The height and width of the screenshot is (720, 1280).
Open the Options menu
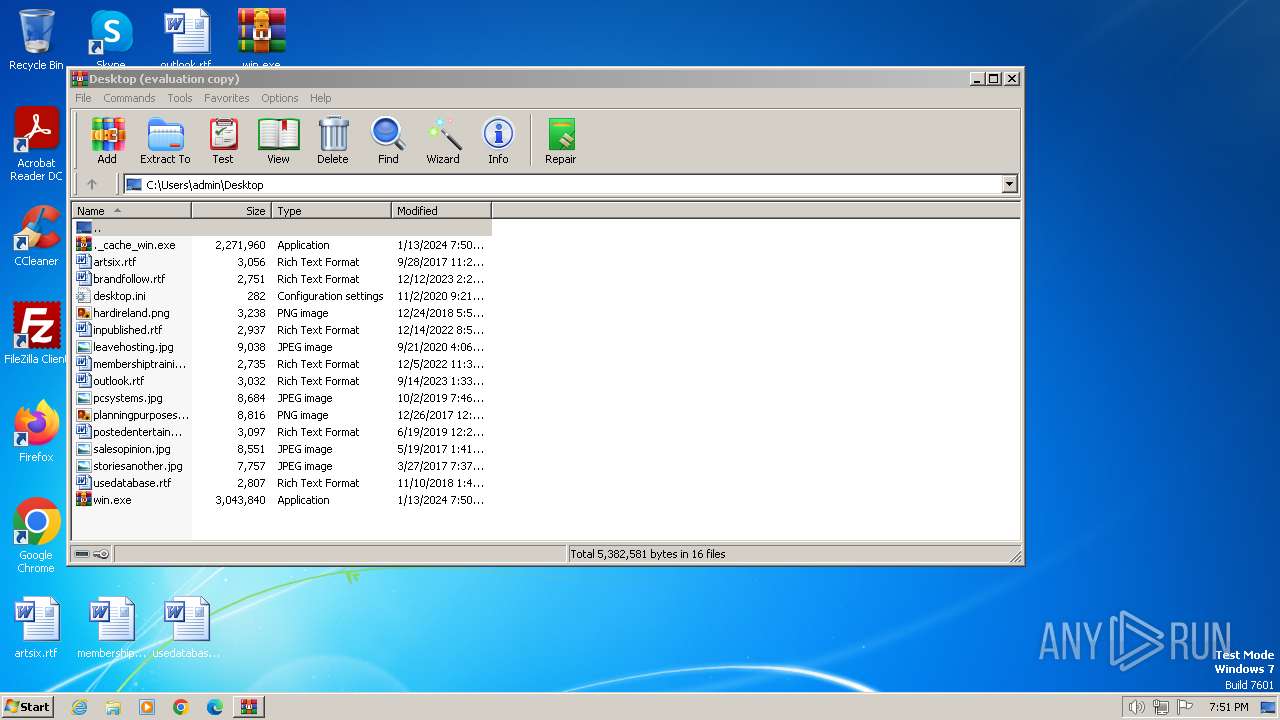click(280, 98)
